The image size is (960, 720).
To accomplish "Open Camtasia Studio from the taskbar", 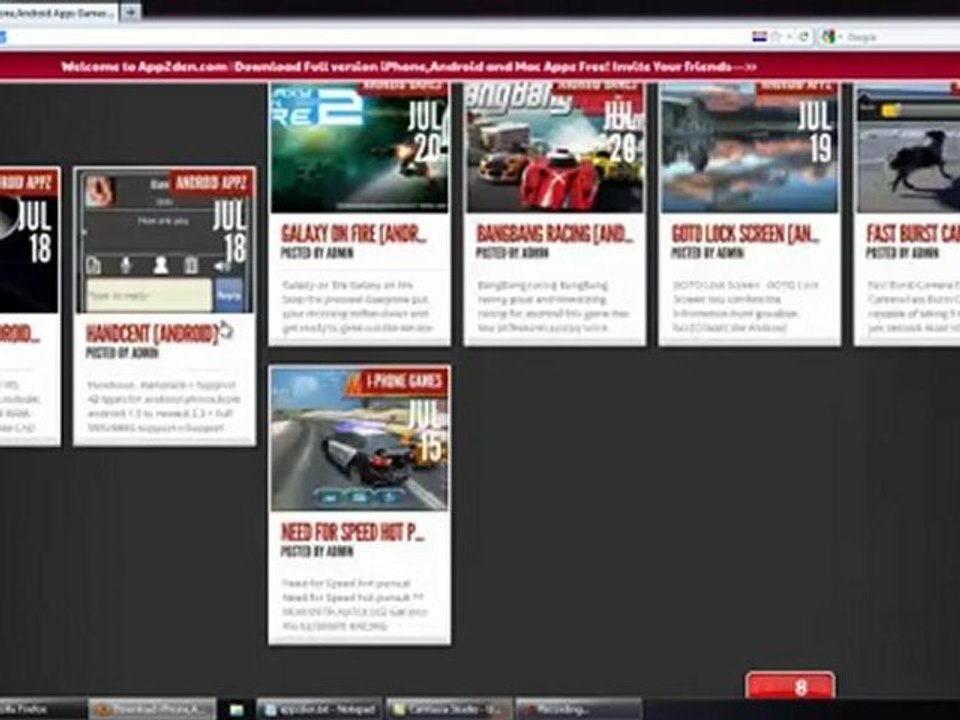I will [449, 709].
